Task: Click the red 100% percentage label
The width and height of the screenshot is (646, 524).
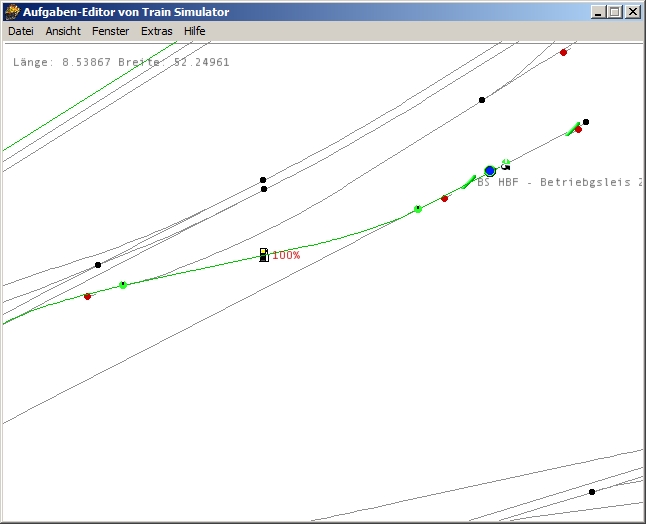Action: click(286, 255)
